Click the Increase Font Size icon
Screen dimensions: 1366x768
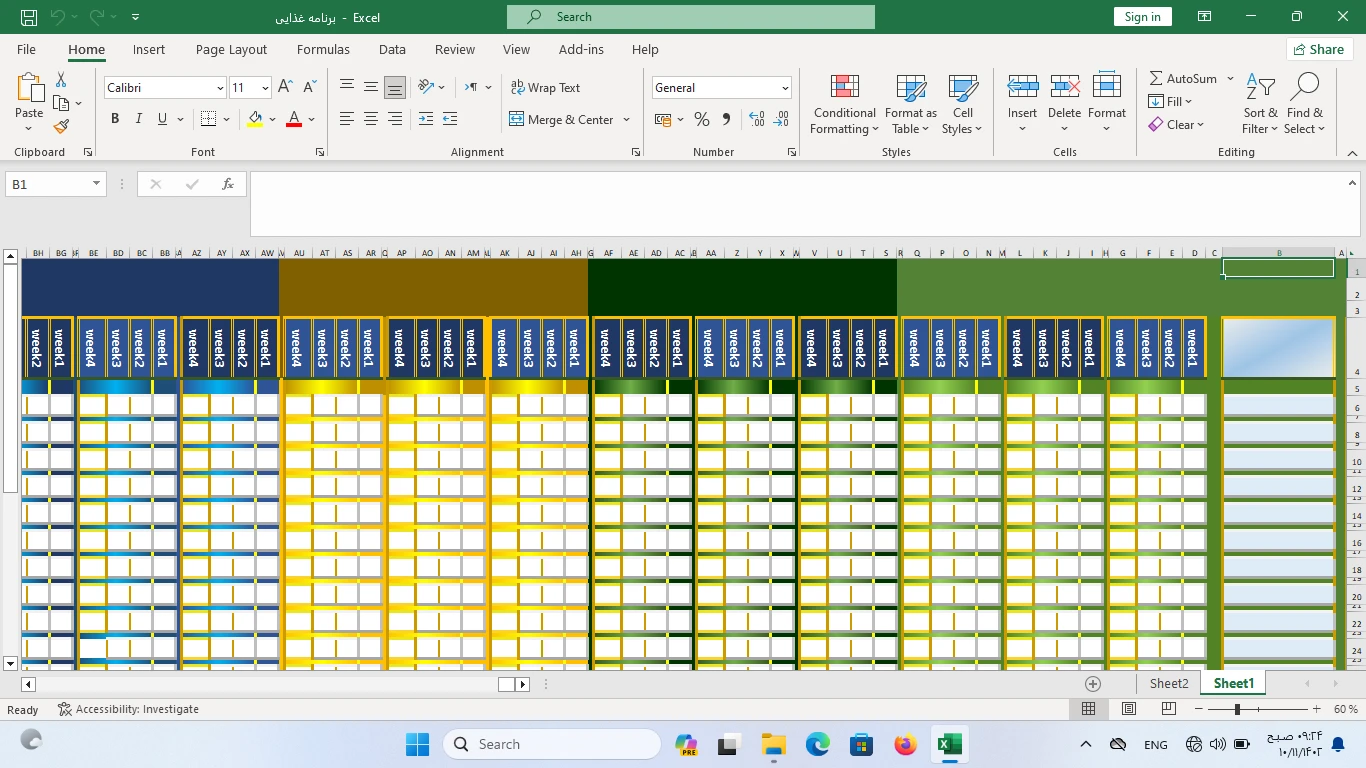[x=286, y=88]
